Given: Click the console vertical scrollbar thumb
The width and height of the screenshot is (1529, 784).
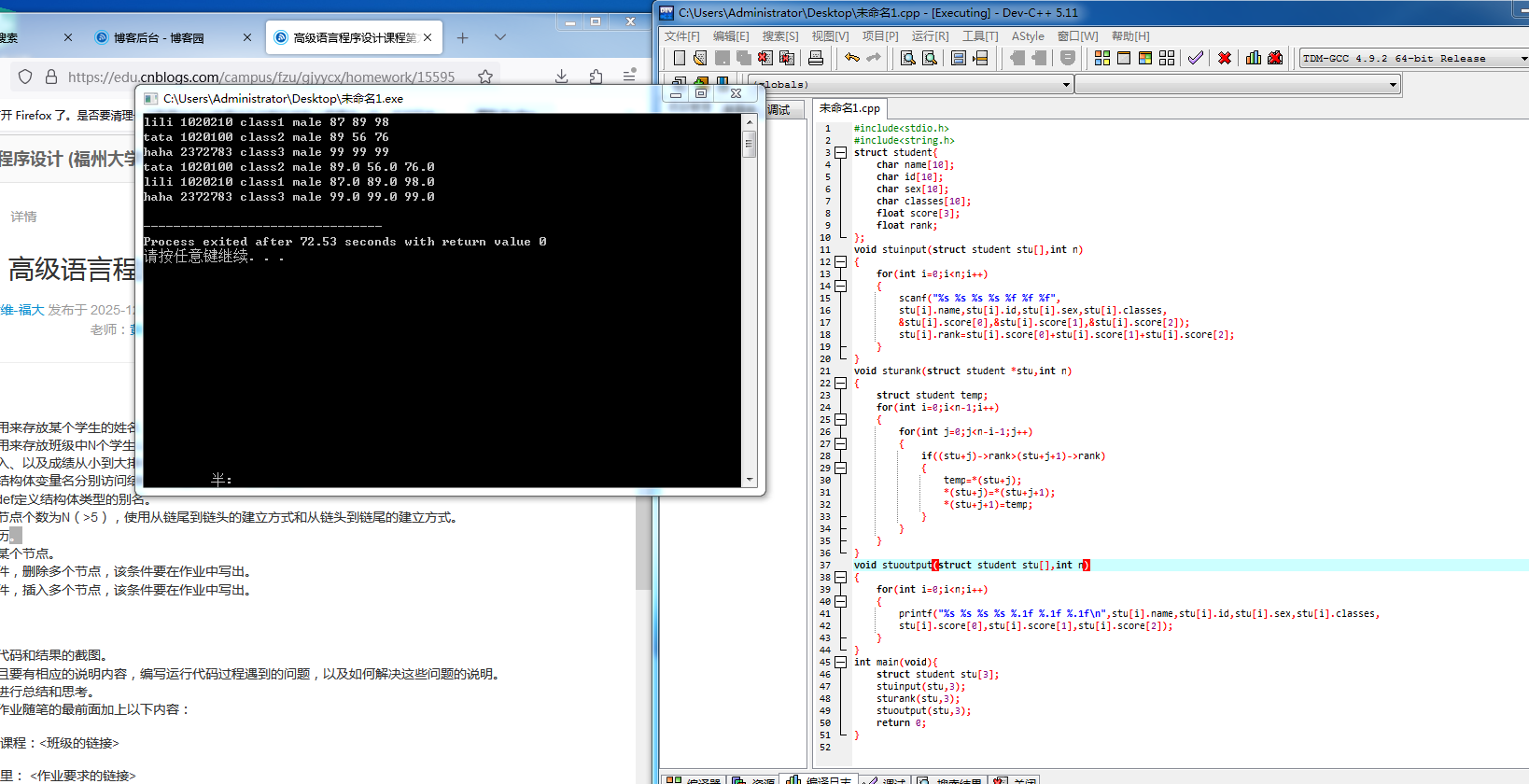Looking at the screenshot, I should tap(749, 144).
